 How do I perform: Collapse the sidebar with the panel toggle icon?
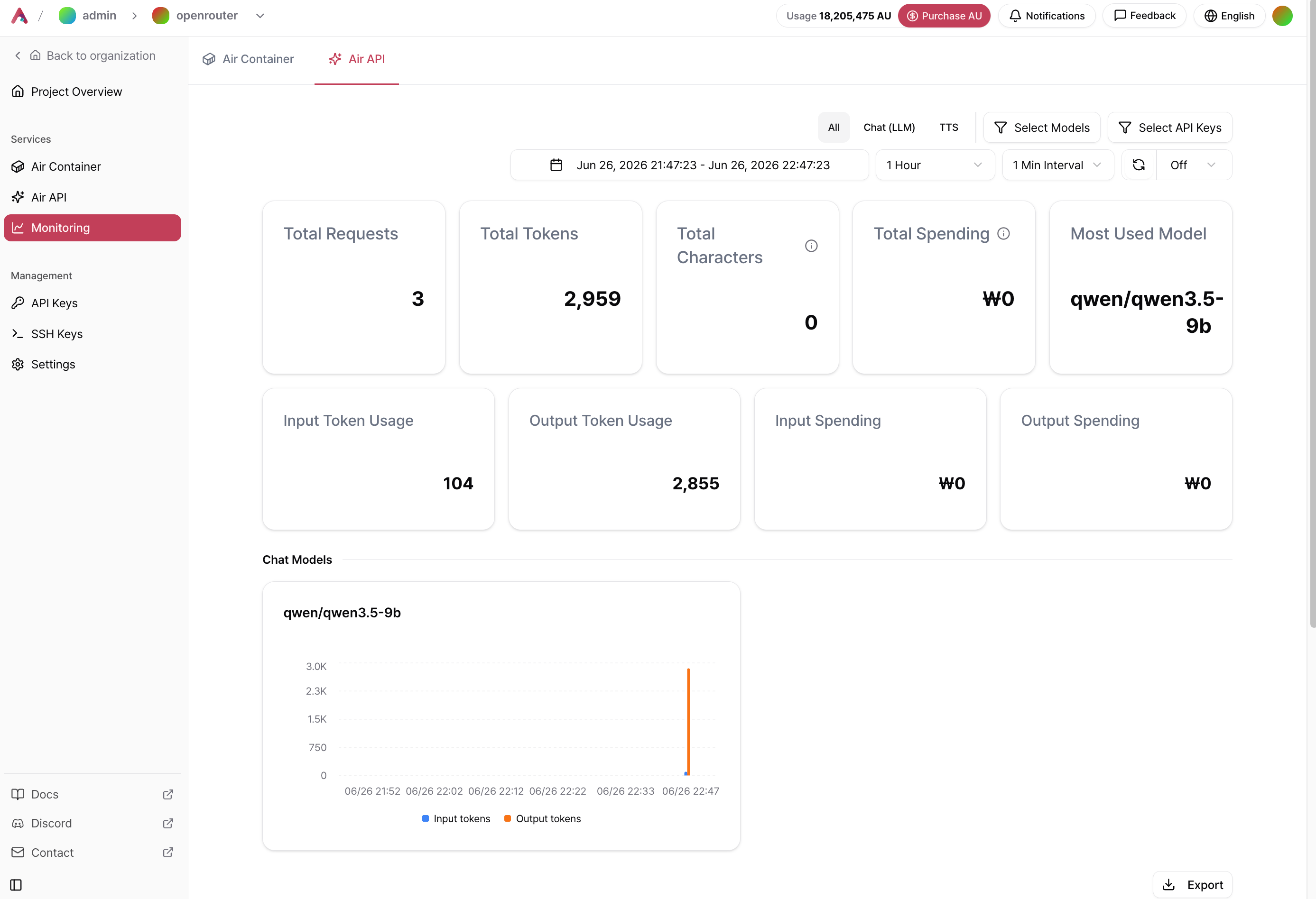16,884
